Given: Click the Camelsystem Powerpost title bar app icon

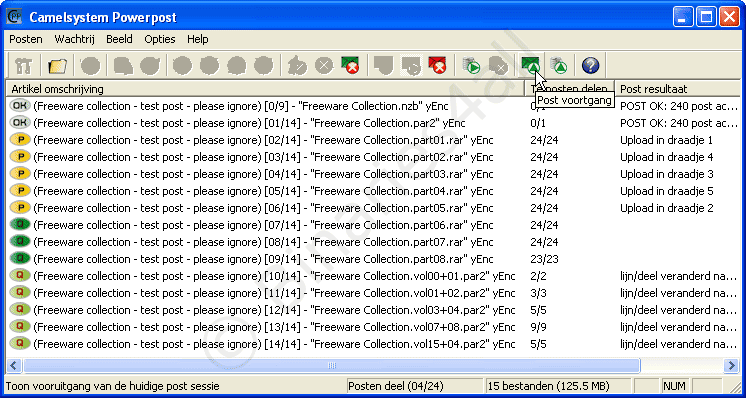Looking at the screenshot, I should [14, 17].
